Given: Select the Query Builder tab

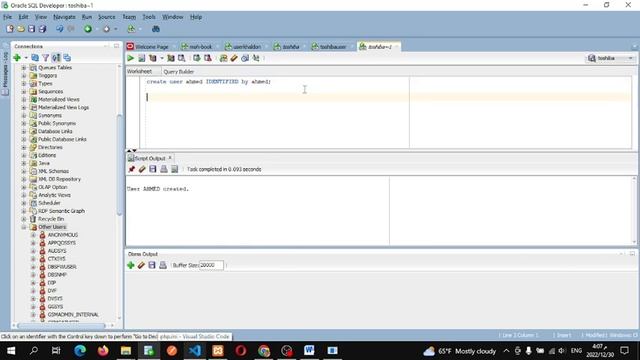Looking at the screenshot, I should [178, 71].
